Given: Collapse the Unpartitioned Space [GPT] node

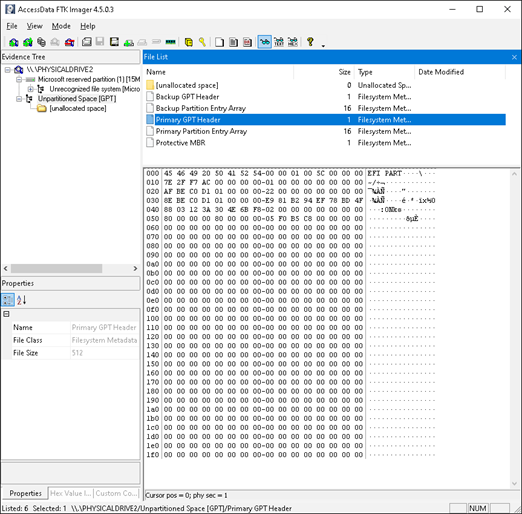Looking at the screenshot, I should pos(19,99).
